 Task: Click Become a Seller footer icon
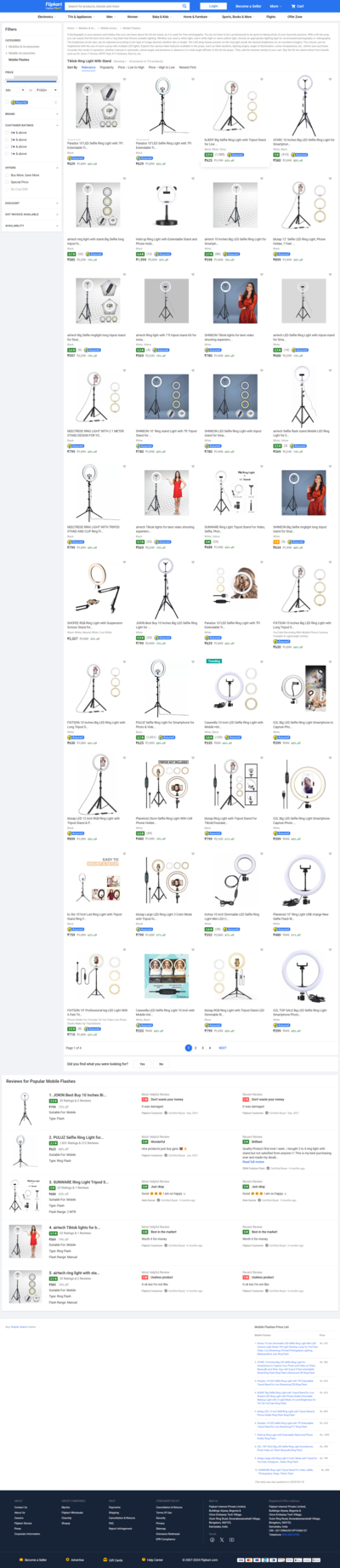click(20, 1559)
